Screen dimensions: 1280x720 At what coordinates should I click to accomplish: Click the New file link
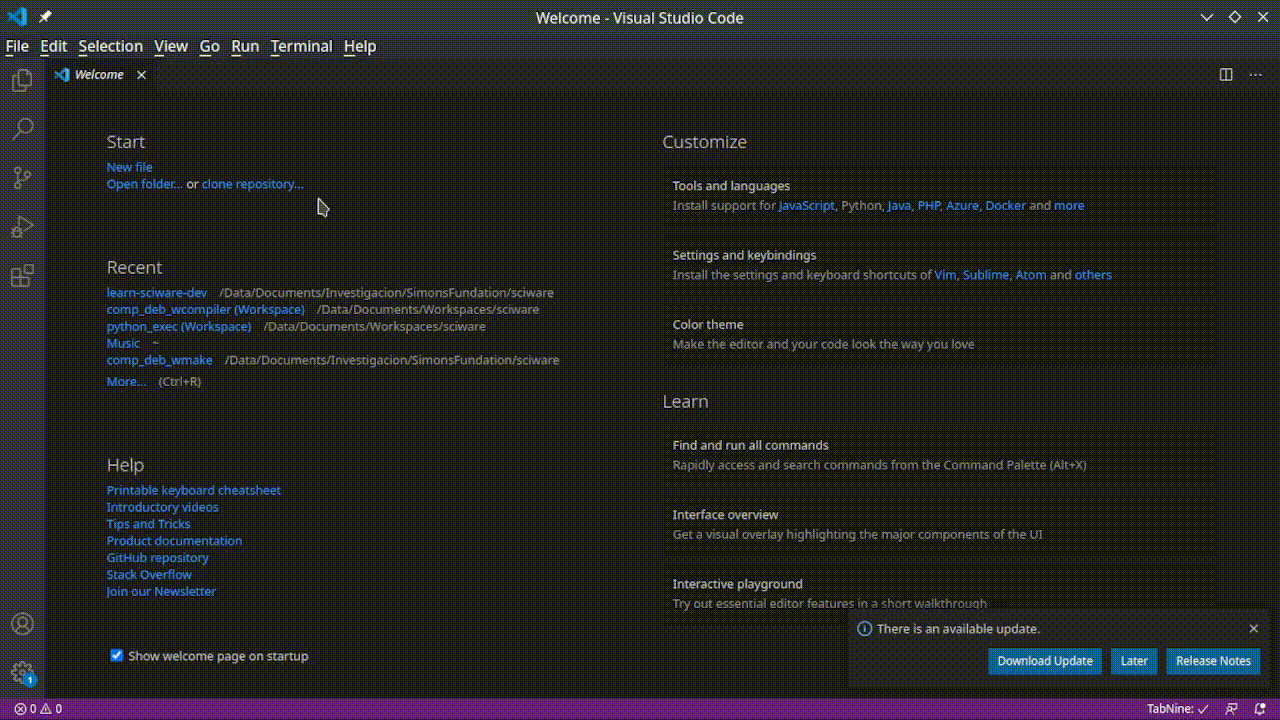pos(129,167)
